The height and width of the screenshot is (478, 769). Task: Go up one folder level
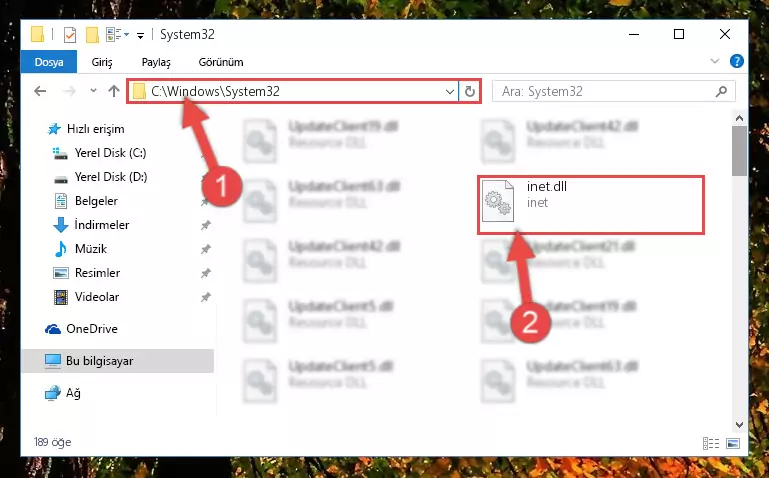click(x=114, y=91)
